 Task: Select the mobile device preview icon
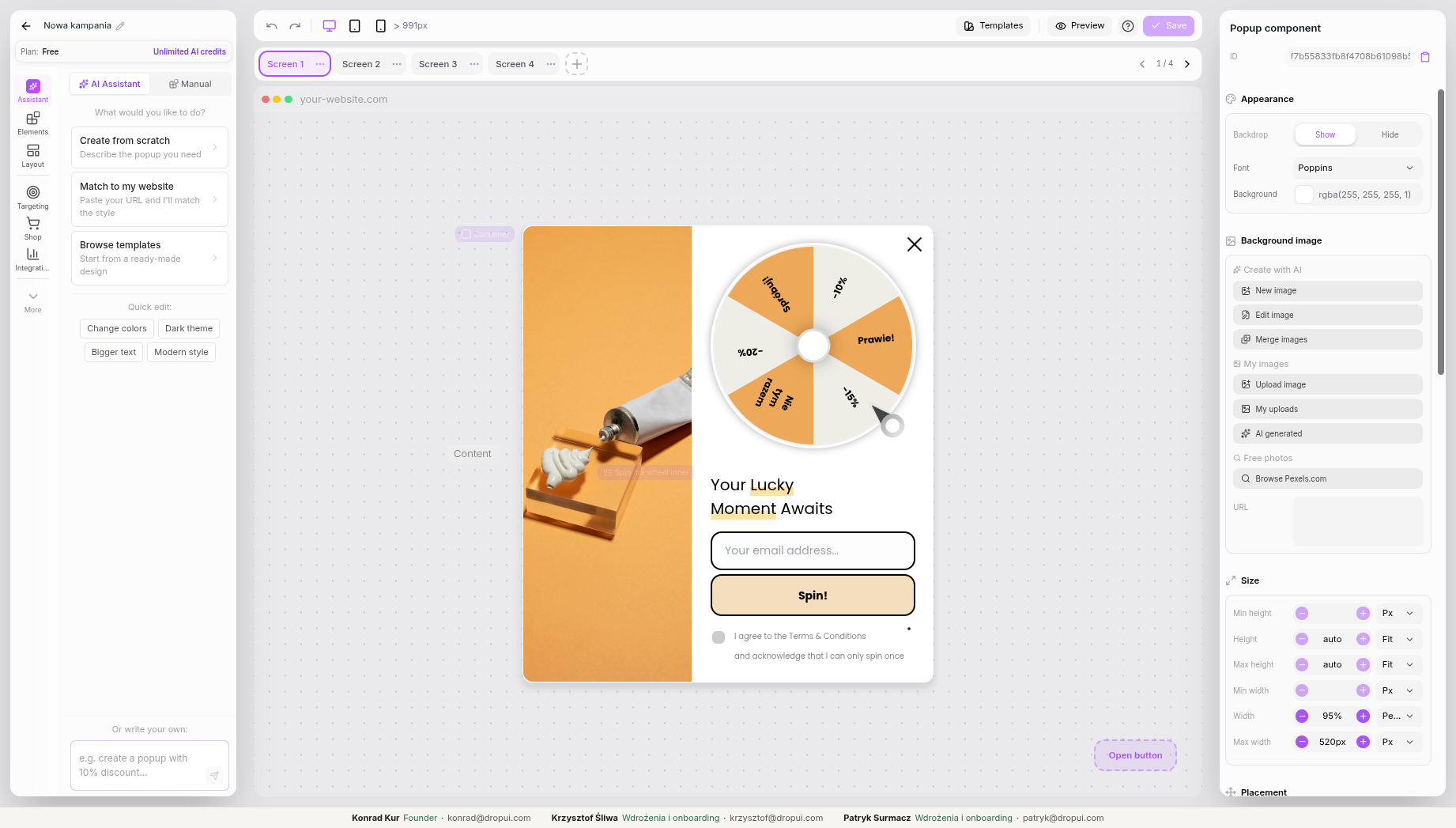coord(380,26)
